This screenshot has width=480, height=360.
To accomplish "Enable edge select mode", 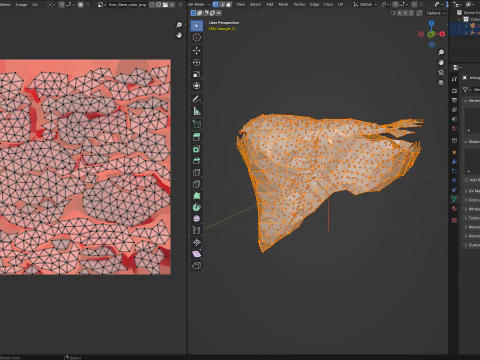I will click(222, 4).
